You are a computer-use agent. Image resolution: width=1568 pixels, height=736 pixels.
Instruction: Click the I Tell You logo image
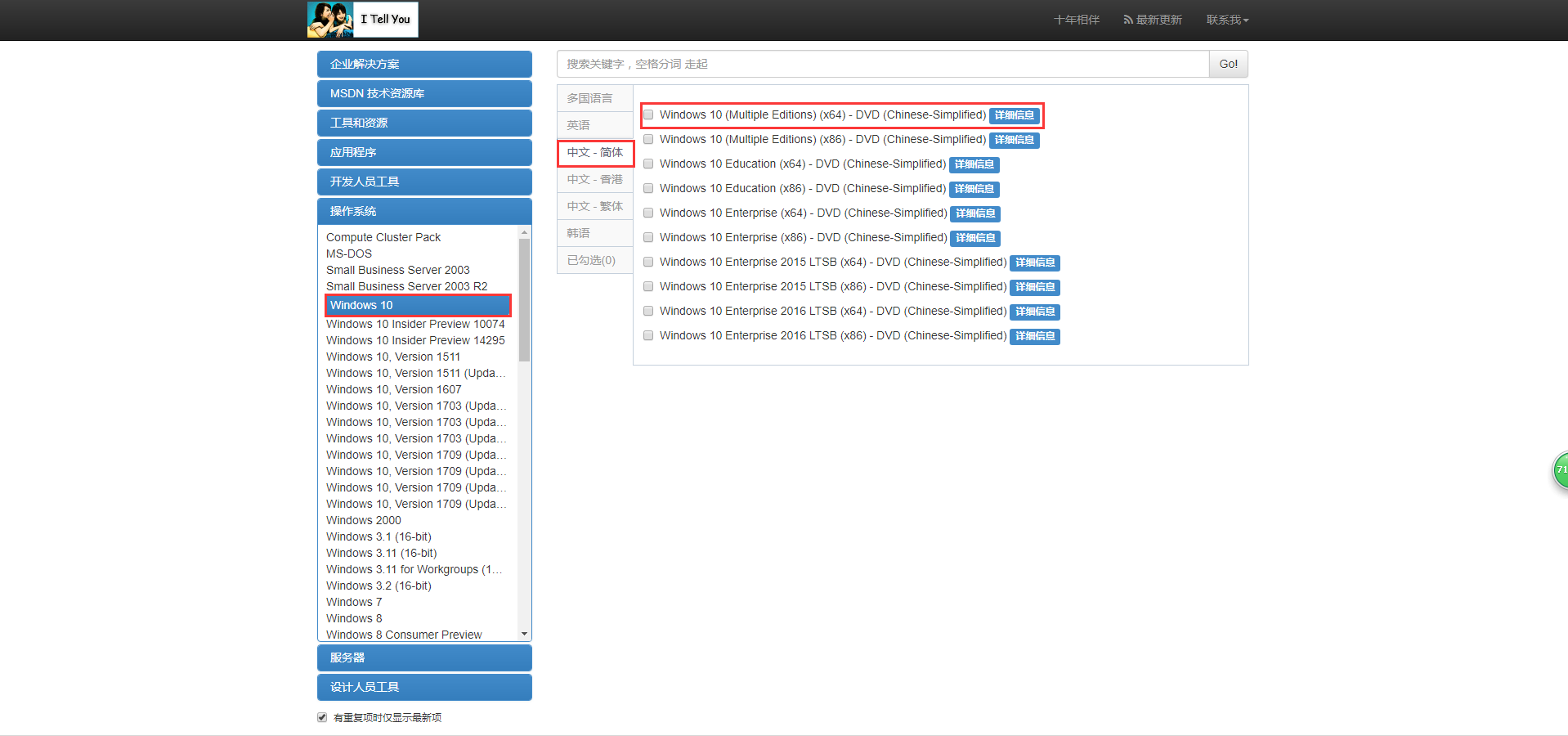362,20
